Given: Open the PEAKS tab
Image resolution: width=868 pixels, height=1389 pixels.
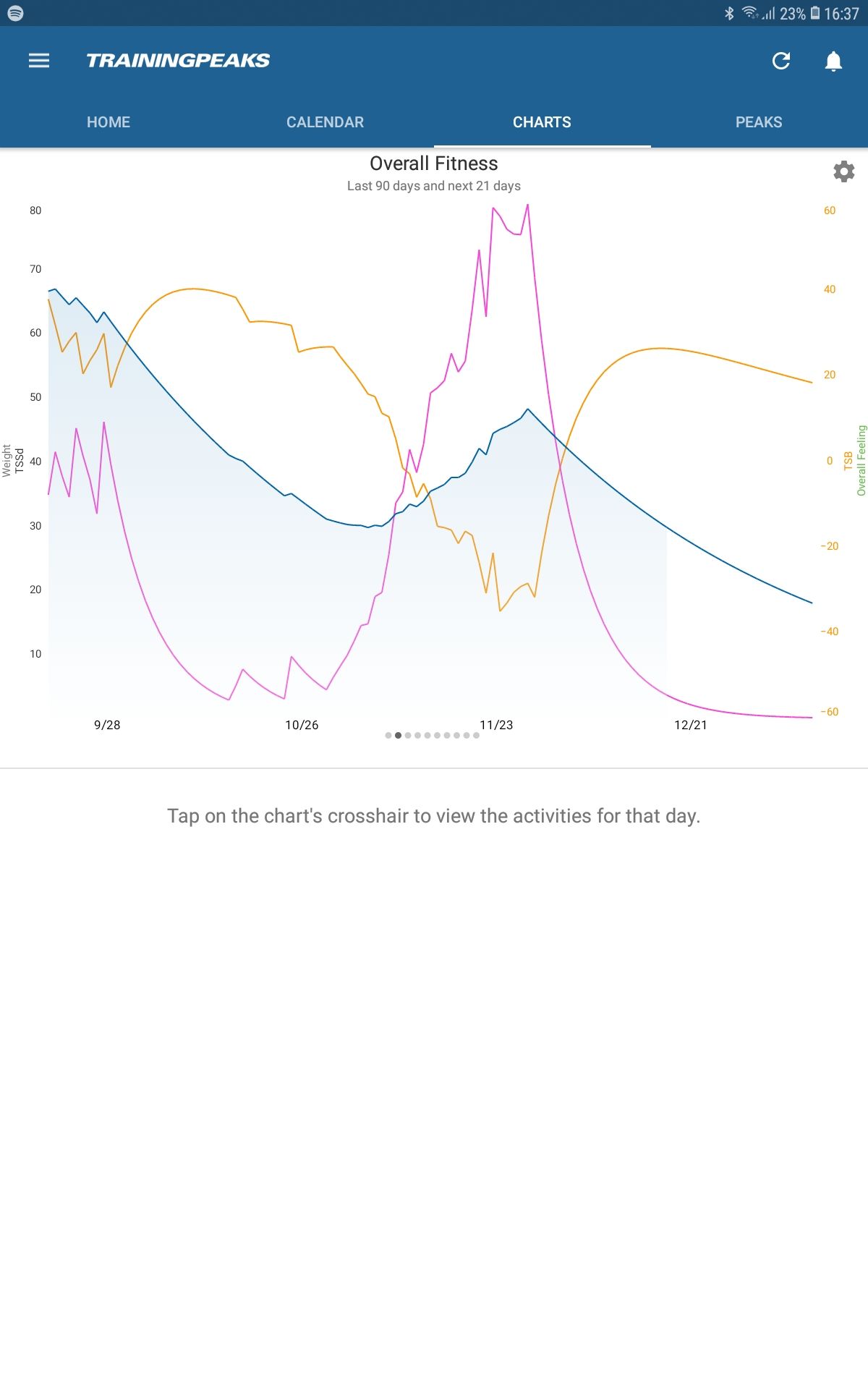Looking at the screenshot, I should tap(758, 122).
